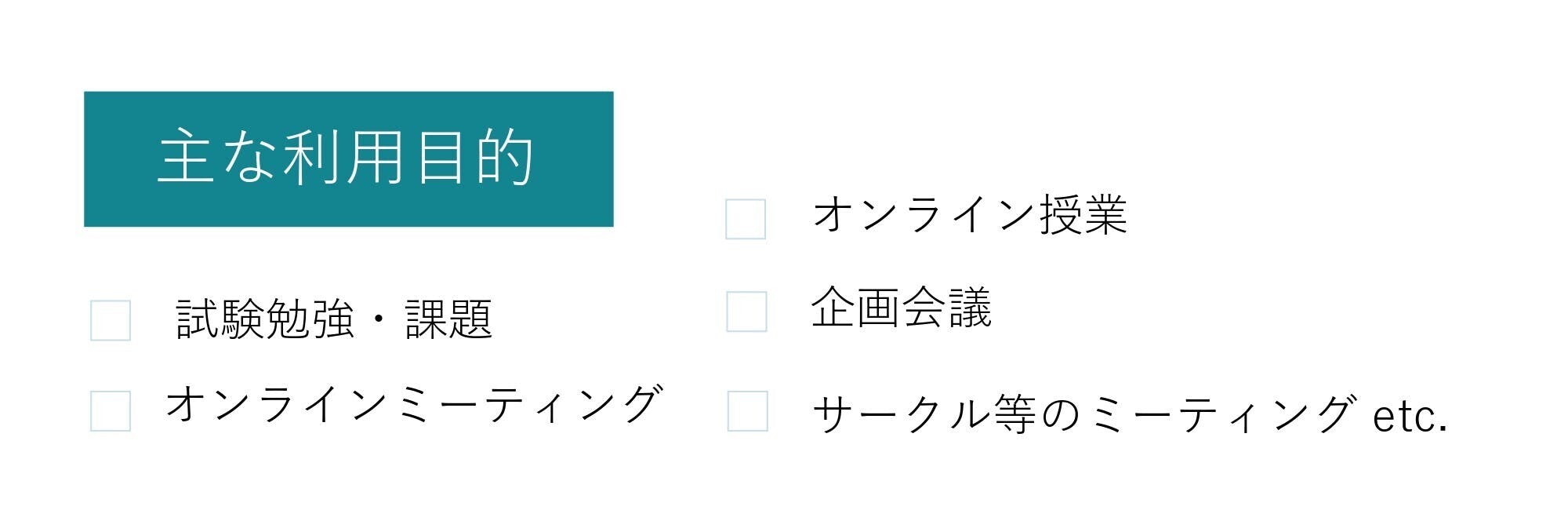Enable the オンラインミーティング checkbox
The width and height of the screenshot is (1568, 521).
[x=111, y=411]
